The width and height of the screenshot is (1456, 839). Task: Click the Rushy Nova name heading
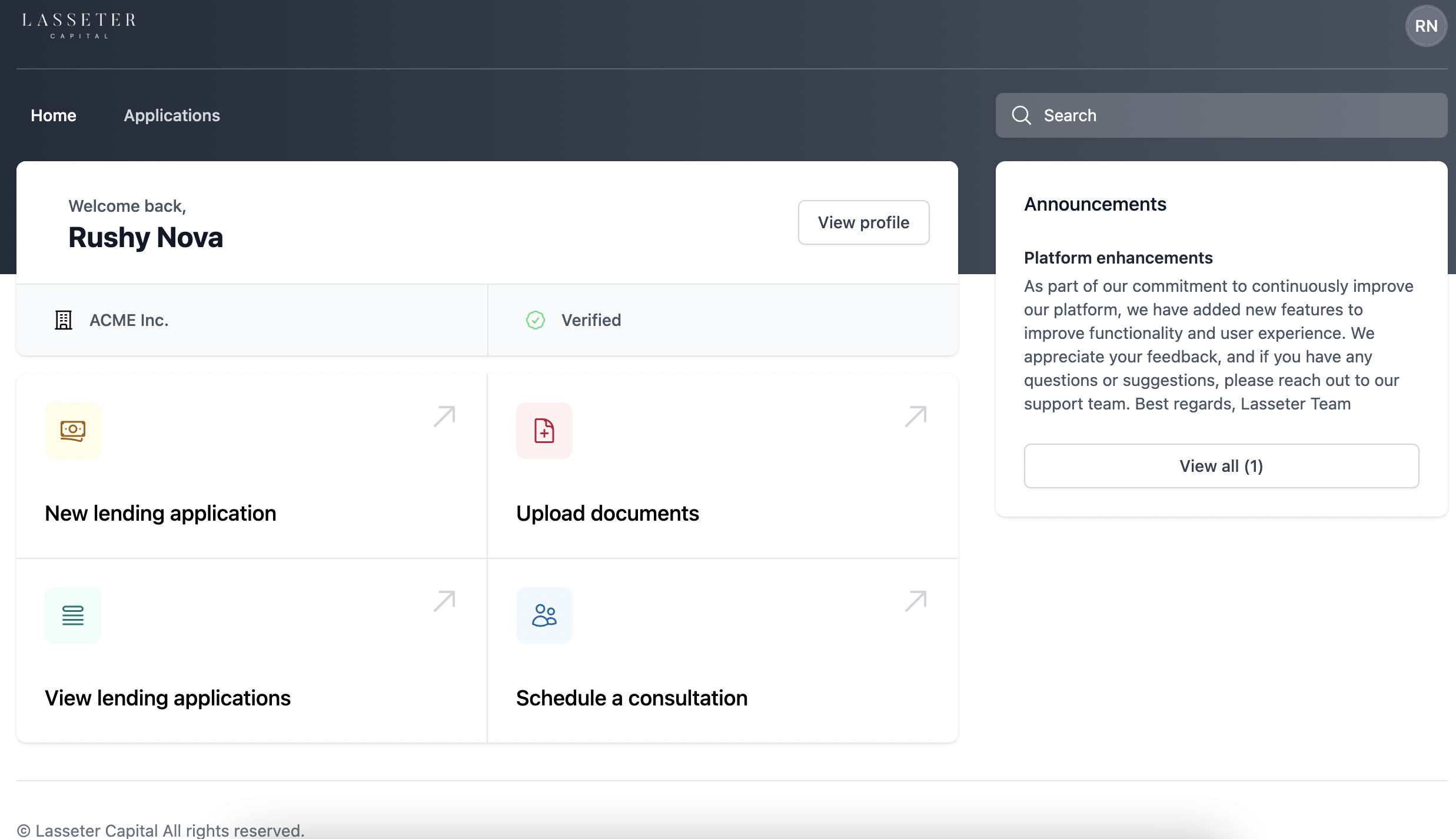click(x=146, y=238)
